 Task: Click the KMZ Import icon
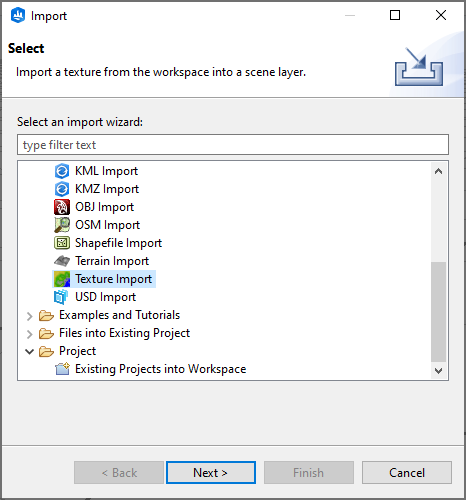[x=62, y=189]
